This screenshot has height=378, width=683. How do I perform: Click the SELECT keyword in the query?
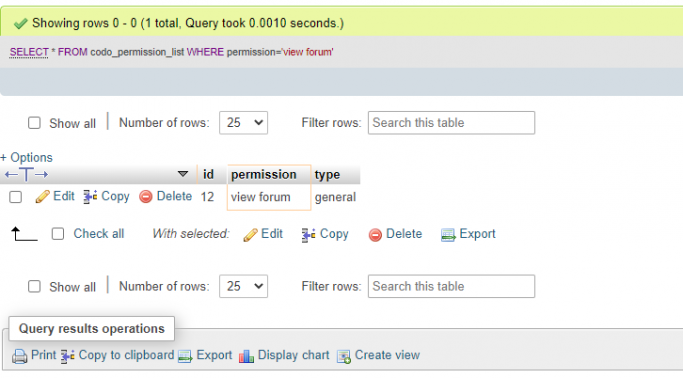(x=29, y=52)
